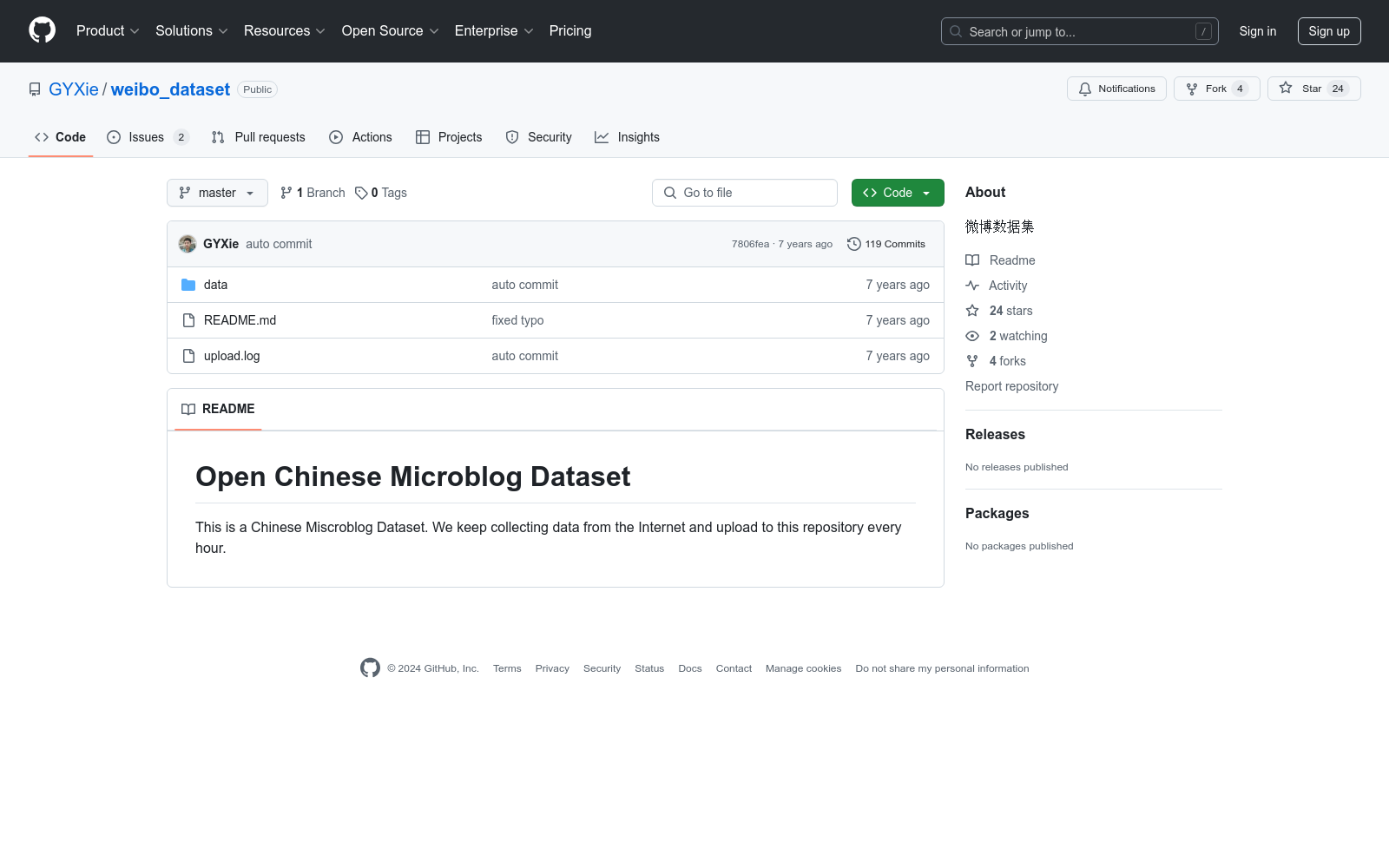Click the eye icon next to 2 watching
This screenshot has height=868, width=1389.
pos(972,336)
